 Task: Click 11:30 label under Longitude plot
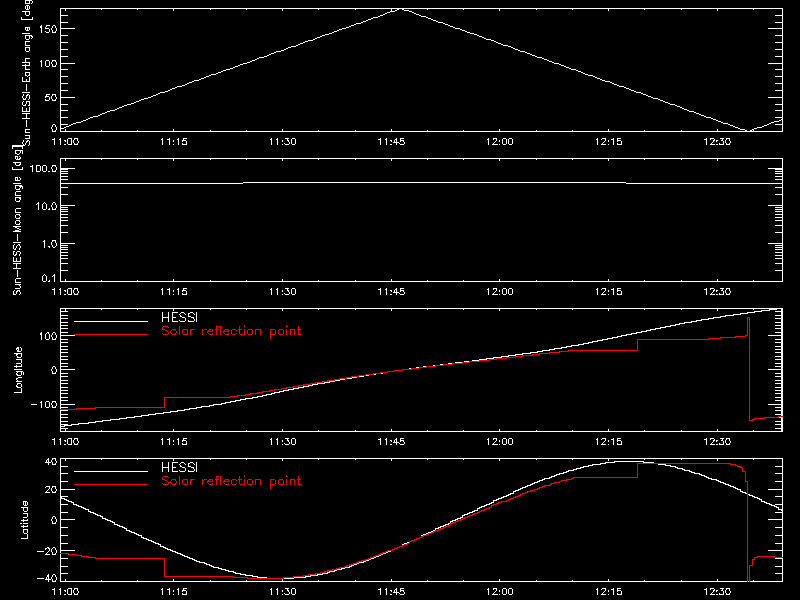click(283, 442)
